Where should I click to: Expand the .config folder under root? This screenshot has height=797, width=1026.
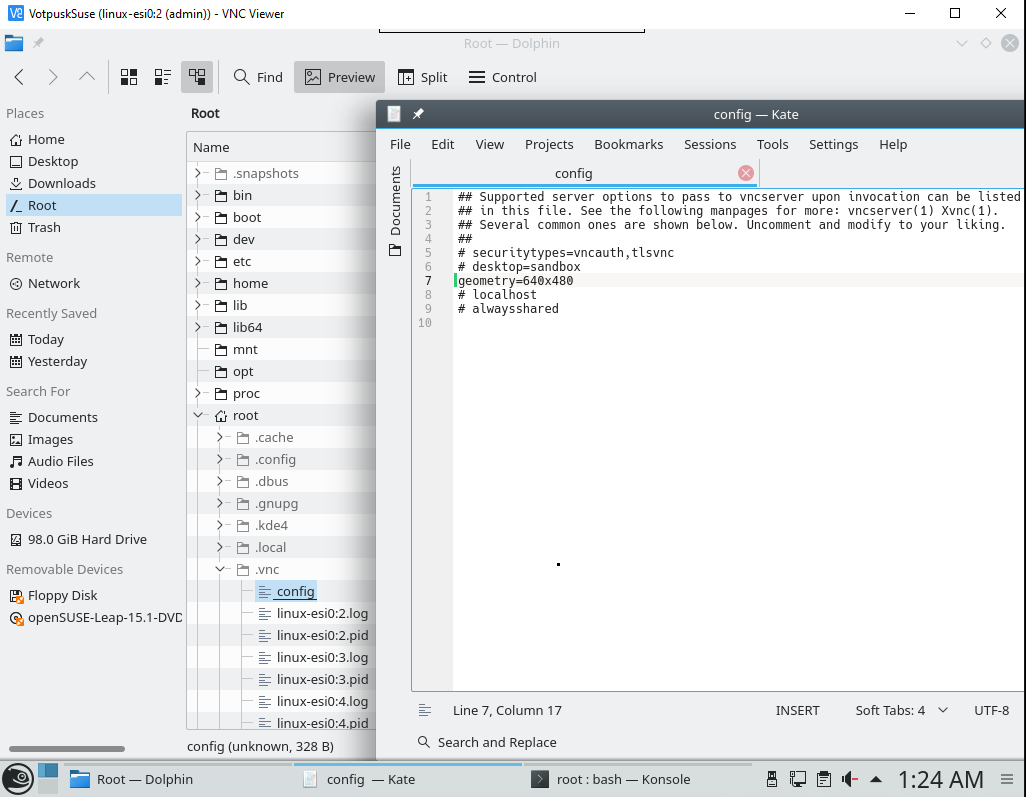click(220, 459)
